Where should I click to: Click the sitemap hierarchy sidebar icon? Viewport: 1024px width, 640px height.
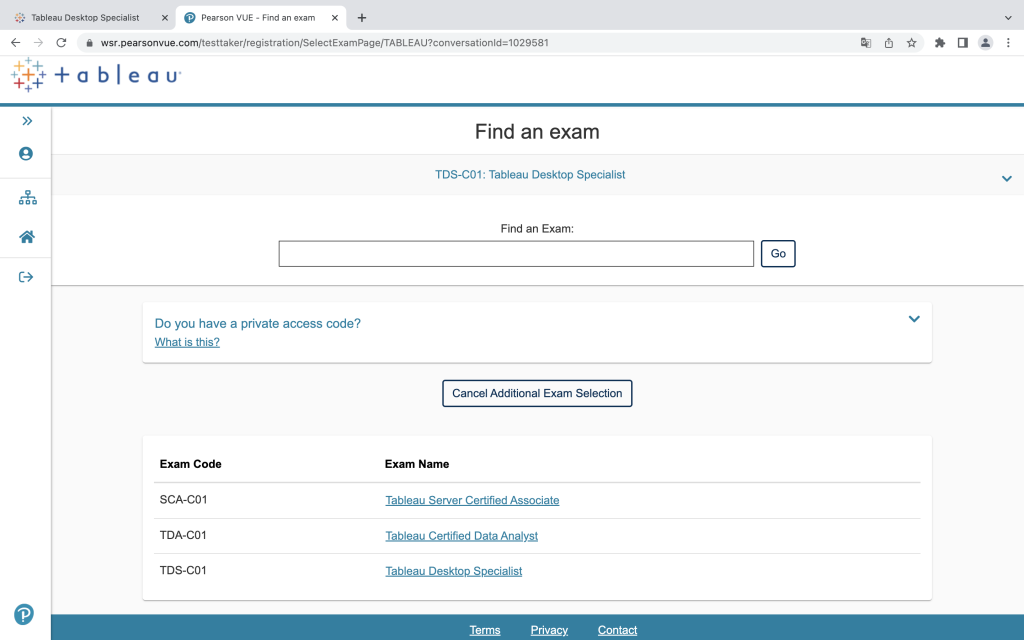click(27, 198)
